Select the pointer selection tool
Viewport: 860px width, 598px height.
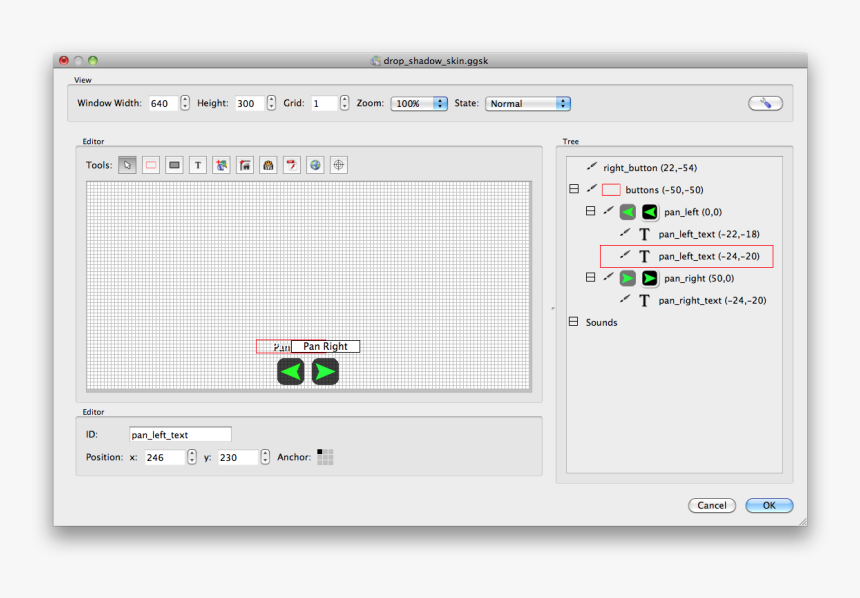(127, 165)
